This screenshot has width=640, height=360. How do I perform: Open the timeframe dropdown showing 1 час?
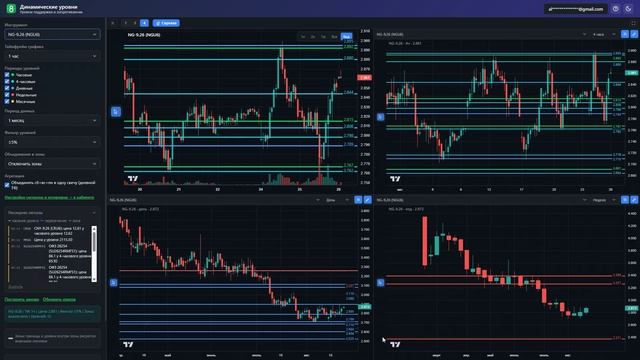(x=52, y=56)
